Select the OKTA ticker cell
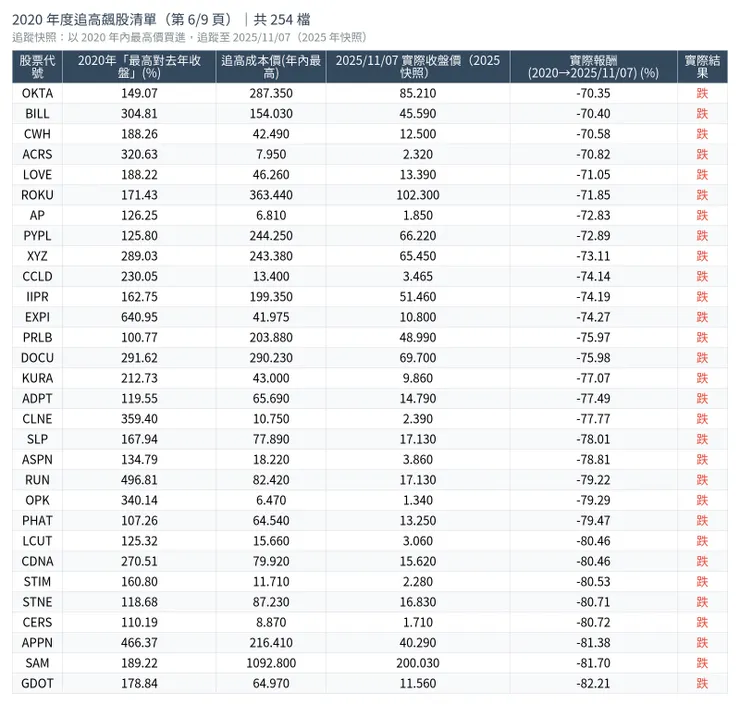740x706 pixels. (37, 93)
